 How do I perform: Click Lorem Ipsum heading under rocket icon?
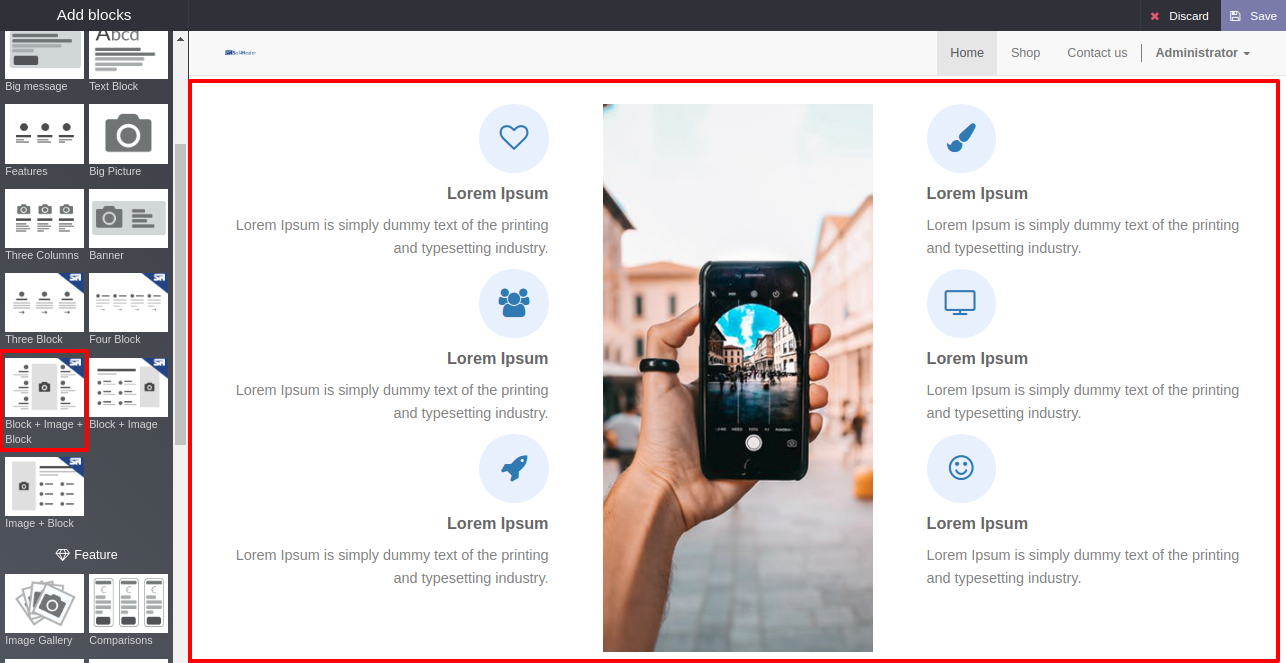click(497, 524)
